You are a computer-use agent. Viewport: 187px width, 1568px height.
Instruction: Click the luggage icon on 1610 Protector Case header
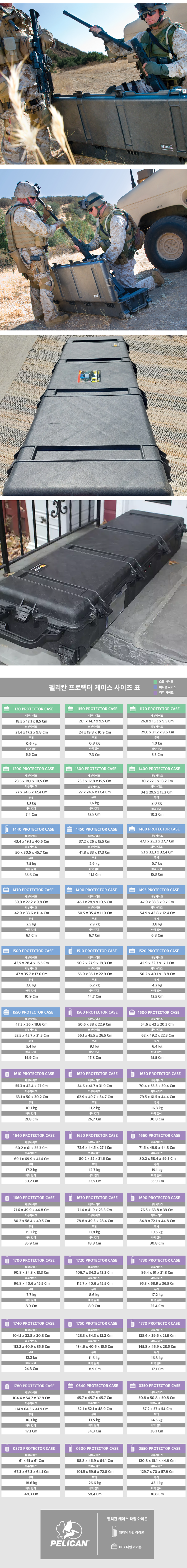pyautogui.click(x=7, y=1074)
